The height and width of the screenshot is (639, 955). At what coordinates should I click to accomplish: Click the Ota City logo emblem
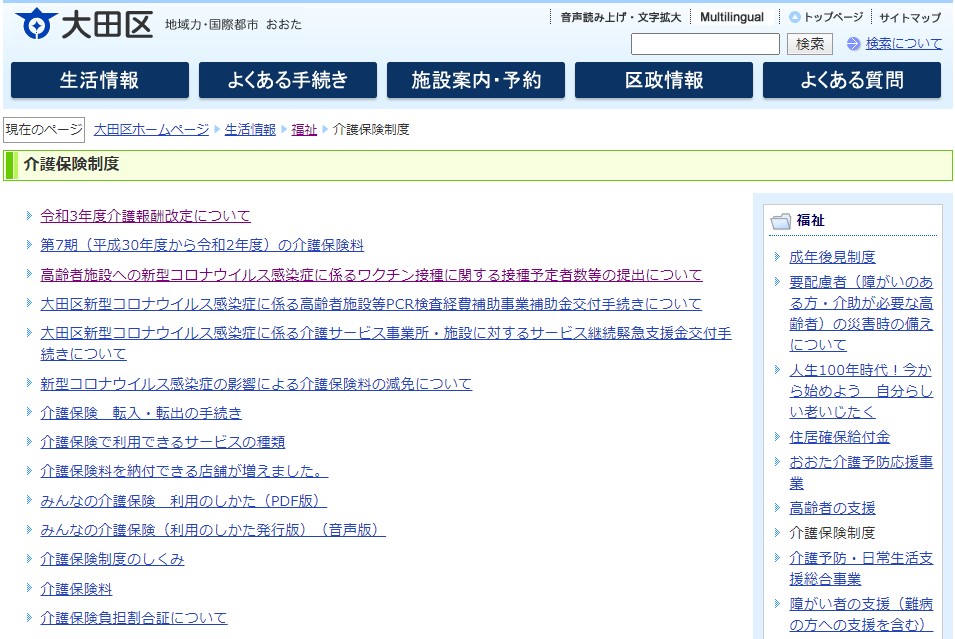(37, 23)
